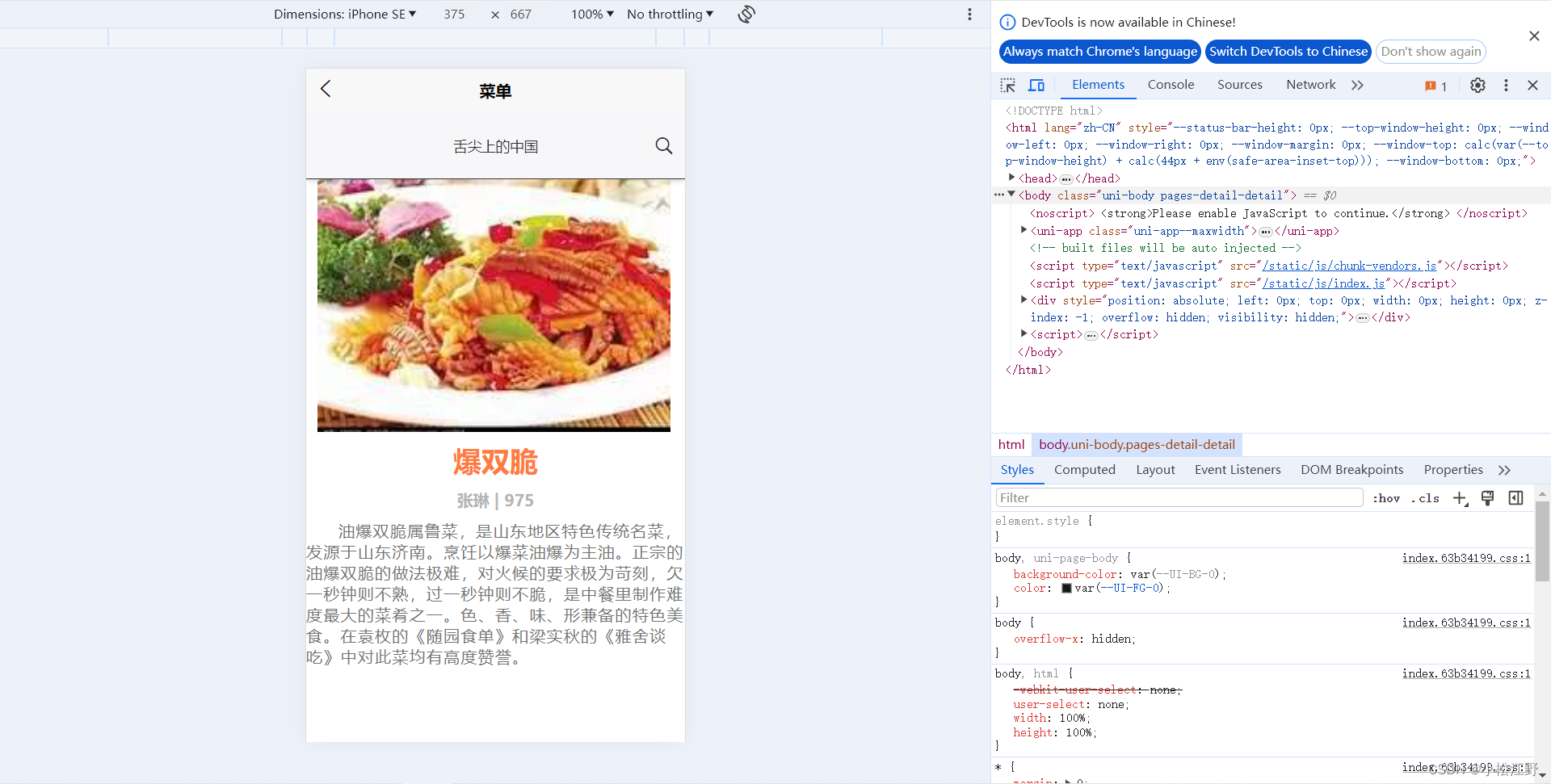Add a new style rule
This screenshot has height=784, width=1551.
point(1460,498)
